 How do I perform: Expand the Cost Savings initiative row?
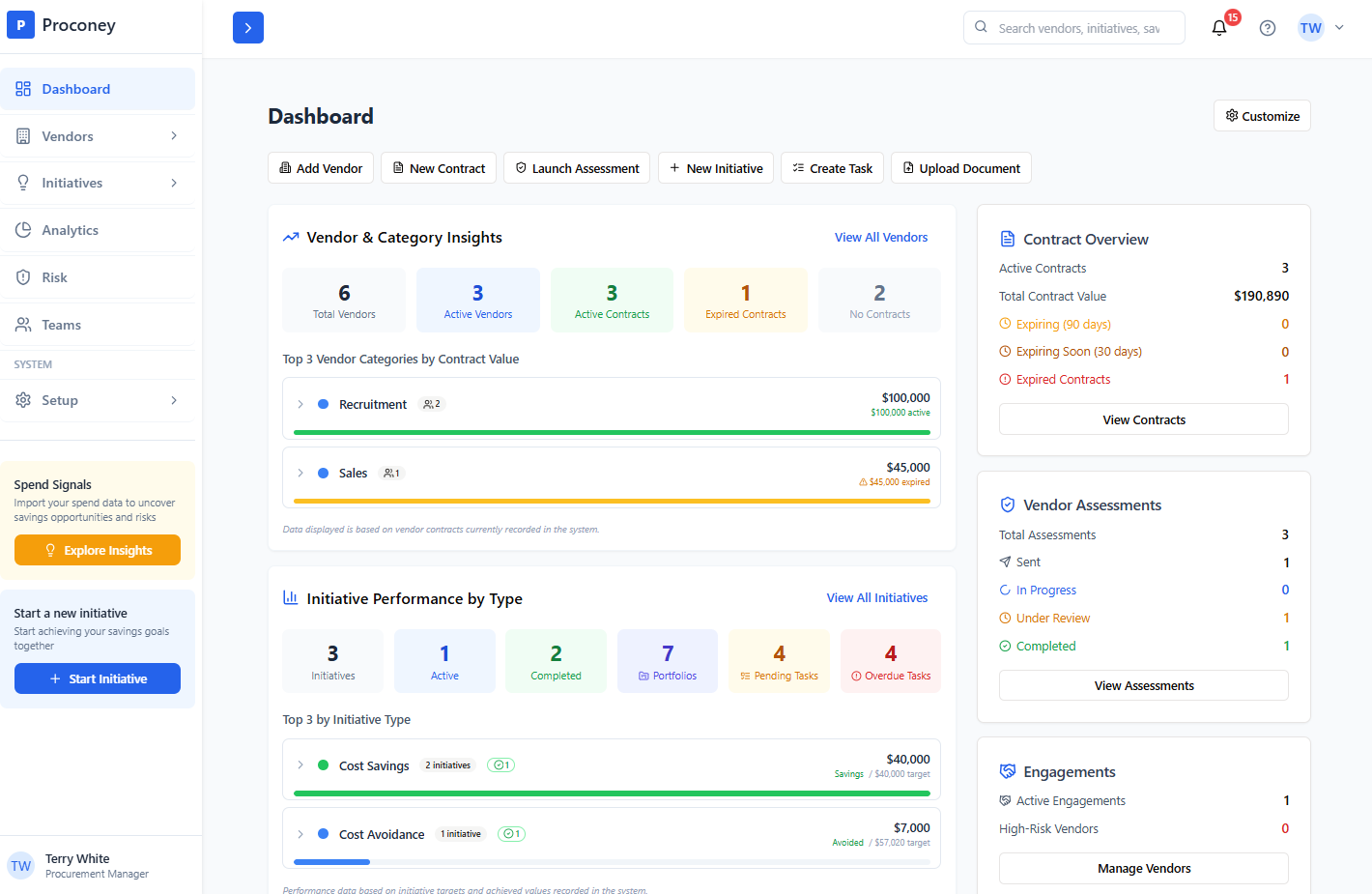(x=300, y=765)
